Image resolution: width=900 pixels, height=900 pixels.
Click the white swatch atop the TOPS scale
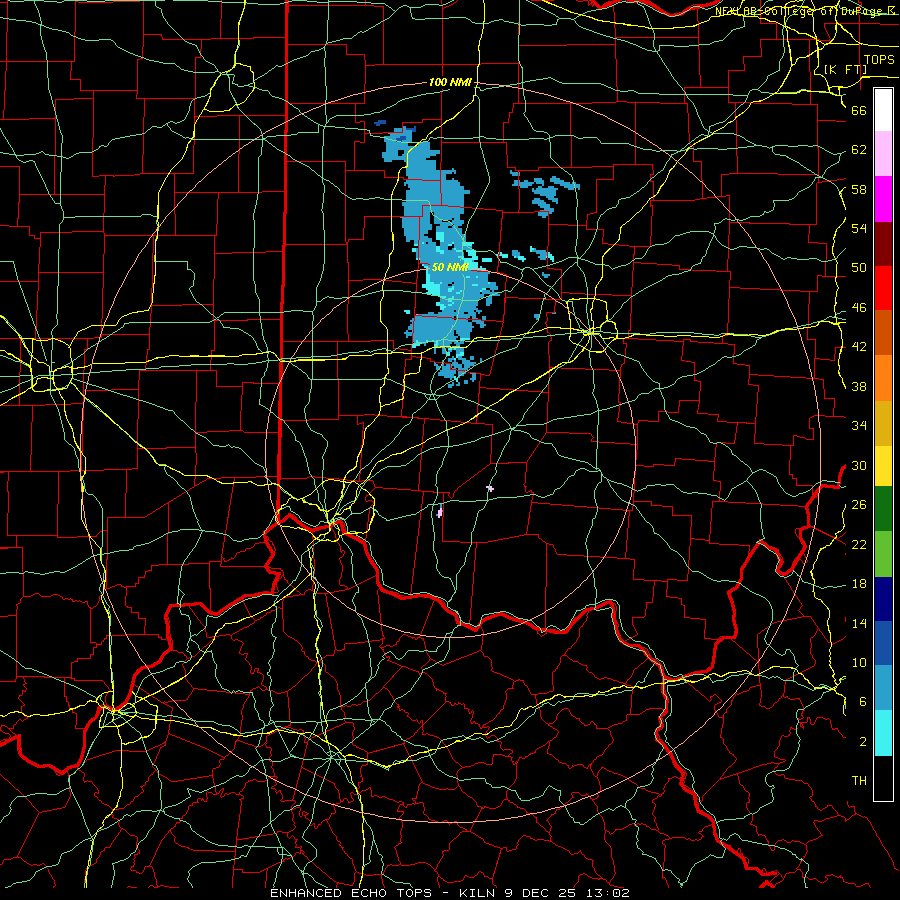point(883,110)
